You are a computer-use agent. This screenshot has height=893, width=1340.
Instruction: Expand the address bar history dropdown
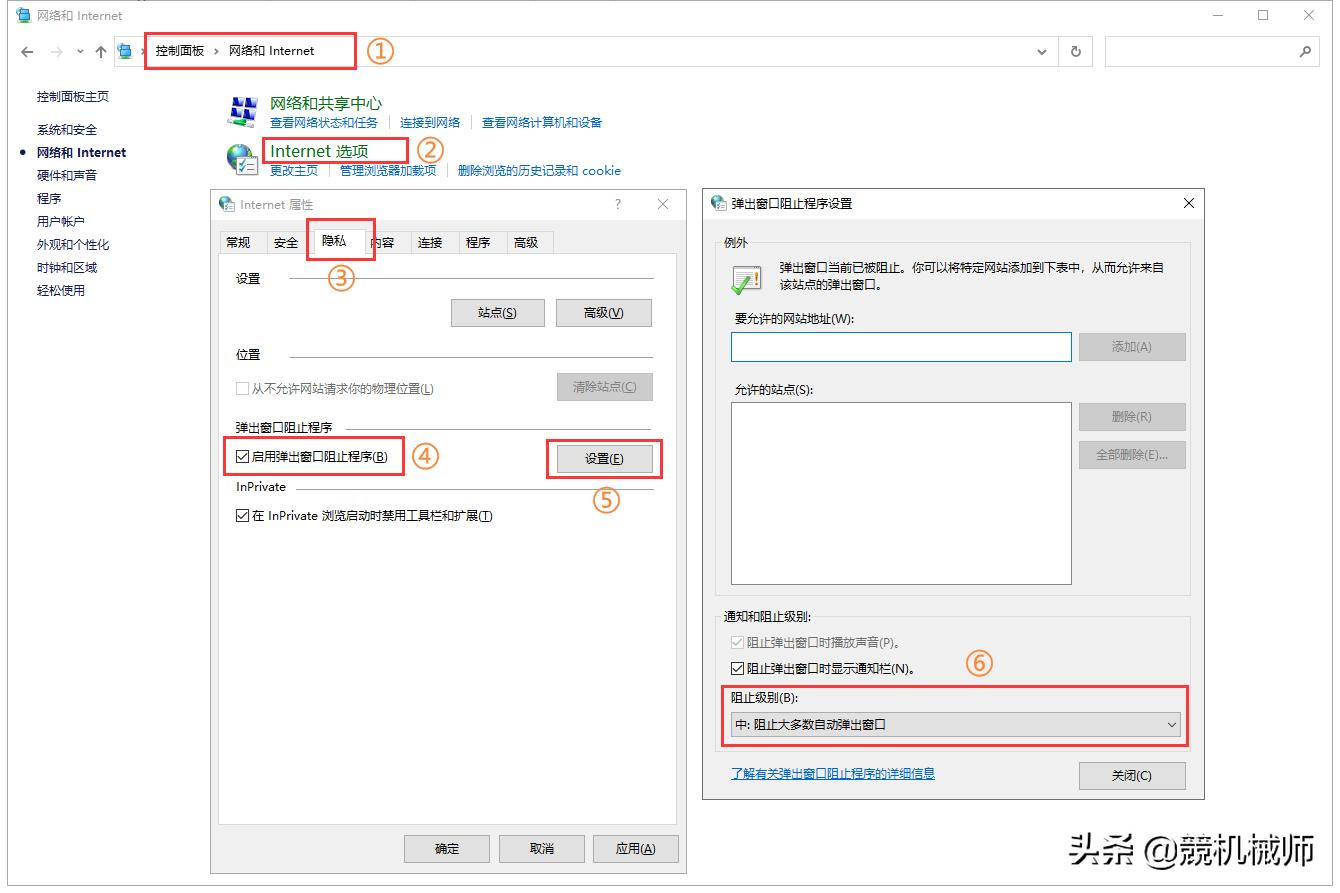(1042, 52)
